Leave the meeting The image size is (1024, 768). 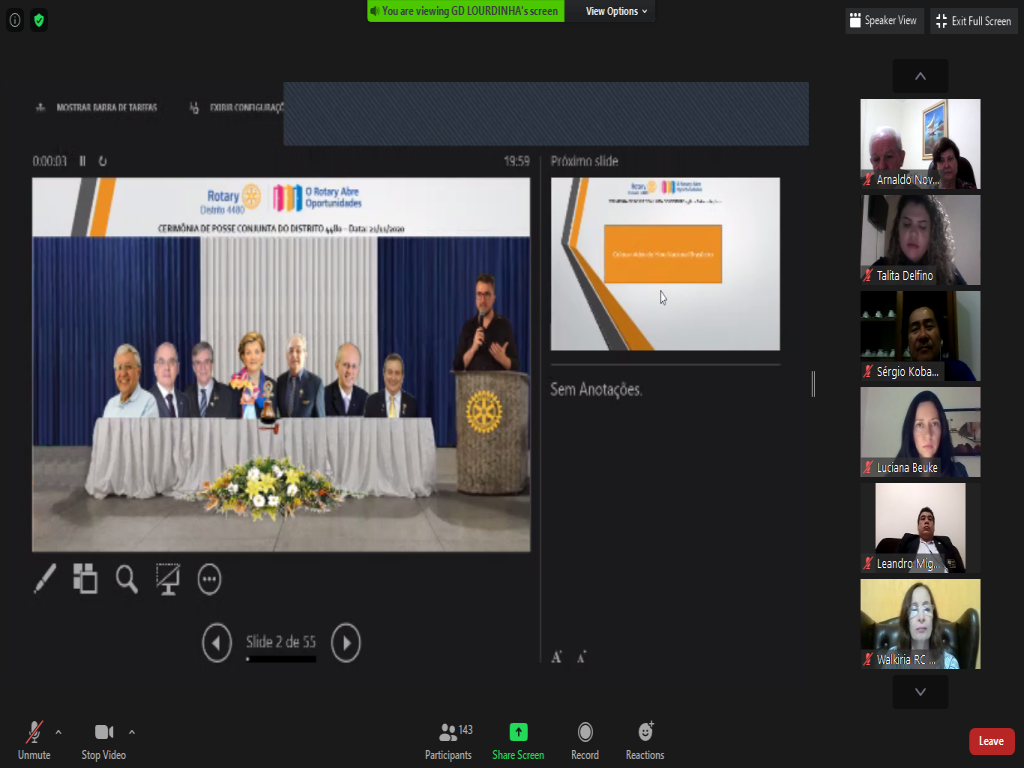pos(991,741)
